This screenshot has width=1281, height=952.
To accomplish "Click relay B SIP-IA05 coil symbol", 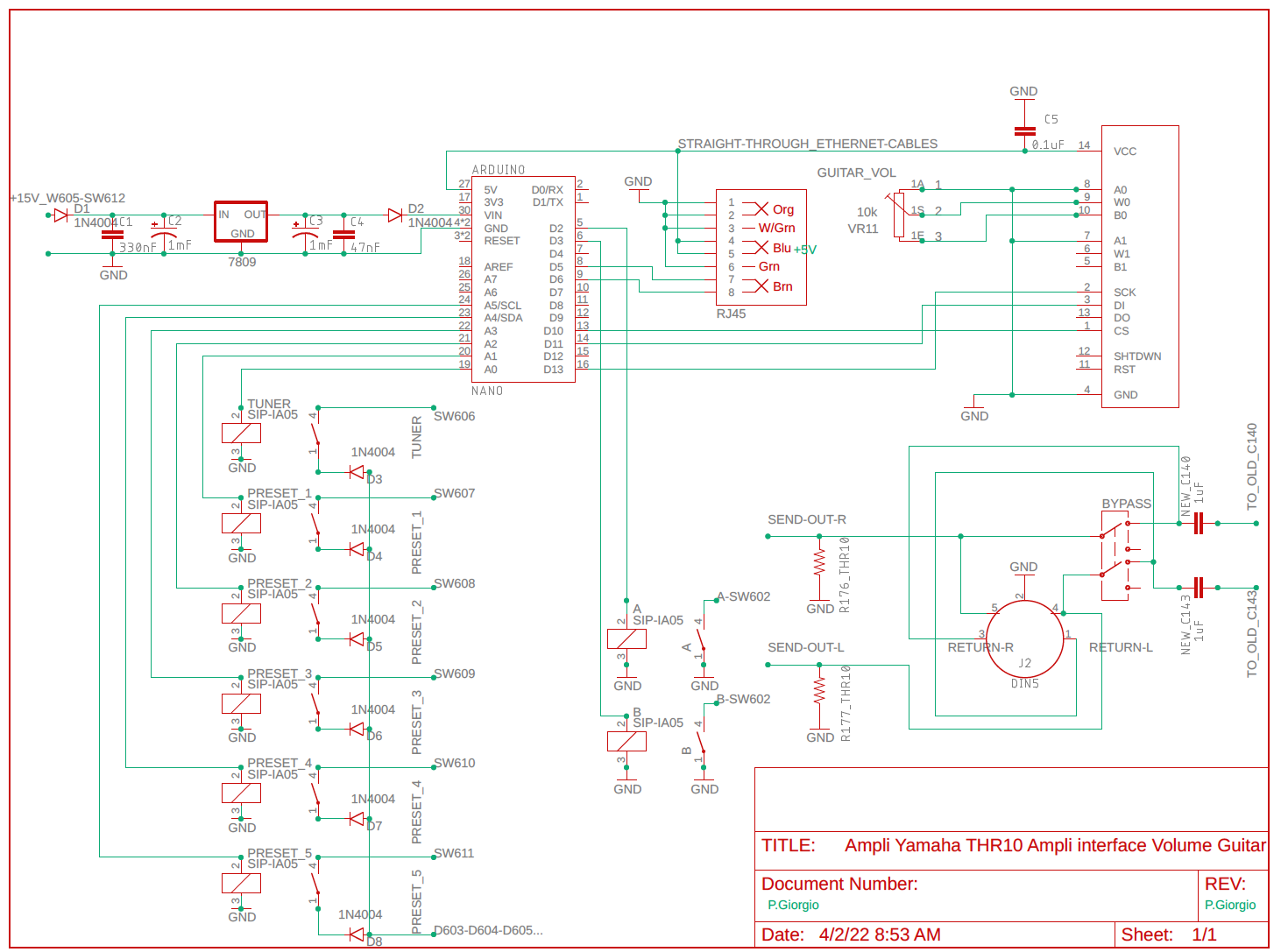I will coord(626,742).
